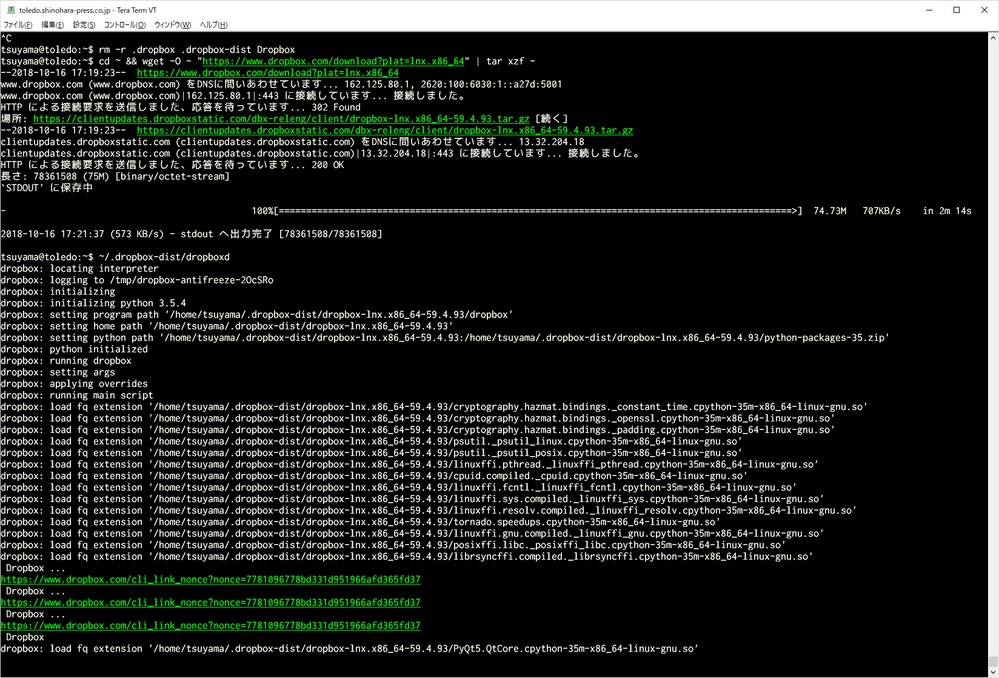Click the 'setting python path' line
The width and height of the screenshot is (999, 678).
click(445, 338)
